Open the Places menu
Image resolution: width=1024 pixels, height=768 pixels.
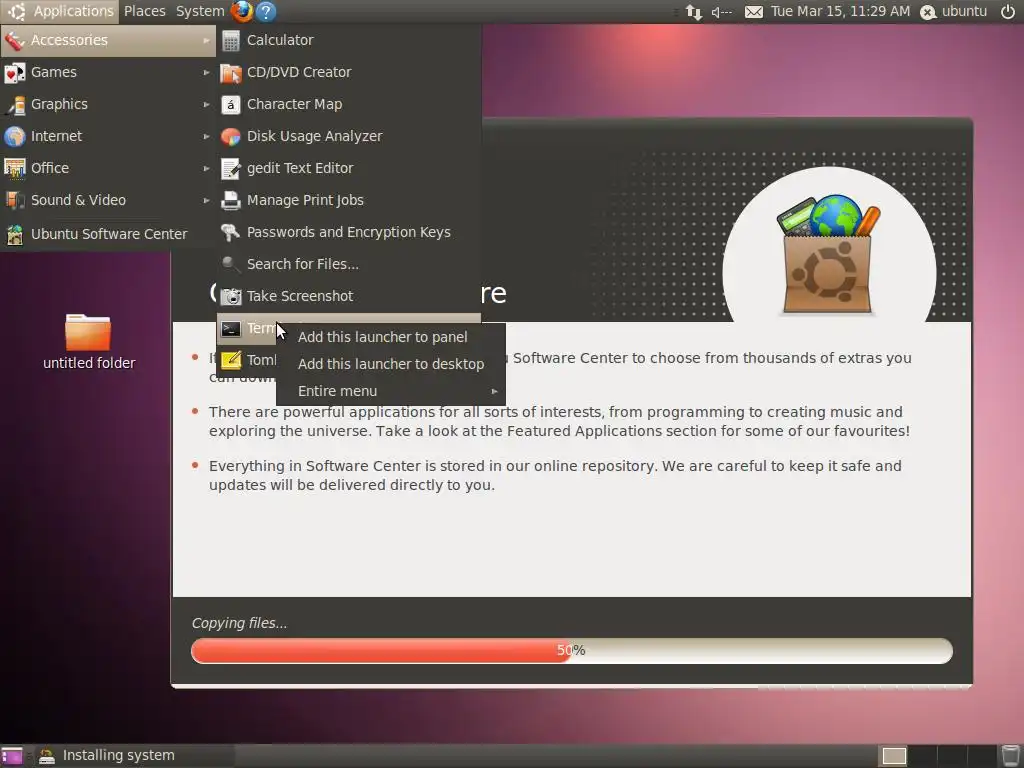pyautogui.click(x=144, y=12)
